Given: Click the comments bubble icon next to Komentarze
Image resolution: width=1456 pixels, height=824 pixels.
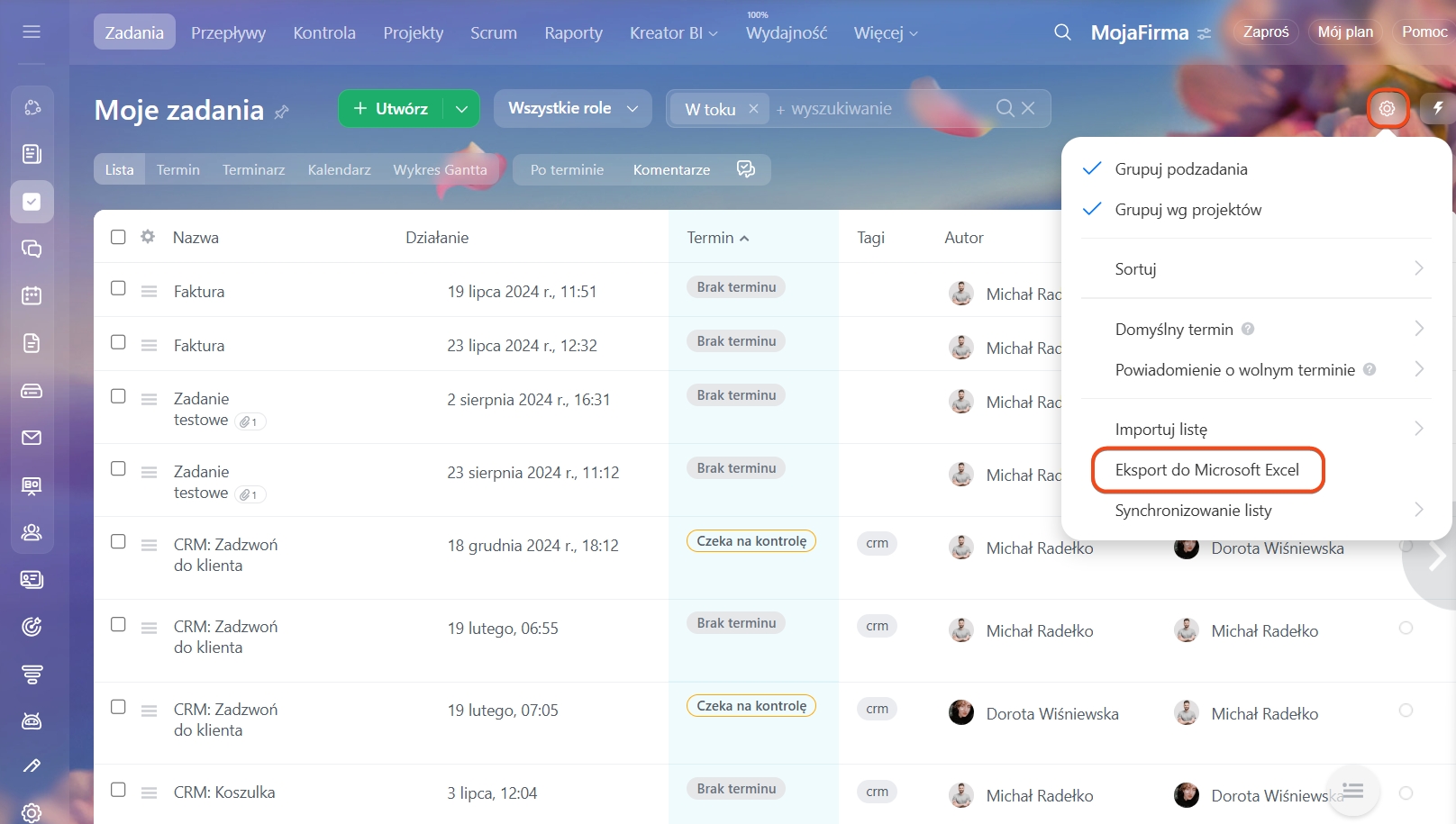Looking at the screenshot, I should [746, 169].
